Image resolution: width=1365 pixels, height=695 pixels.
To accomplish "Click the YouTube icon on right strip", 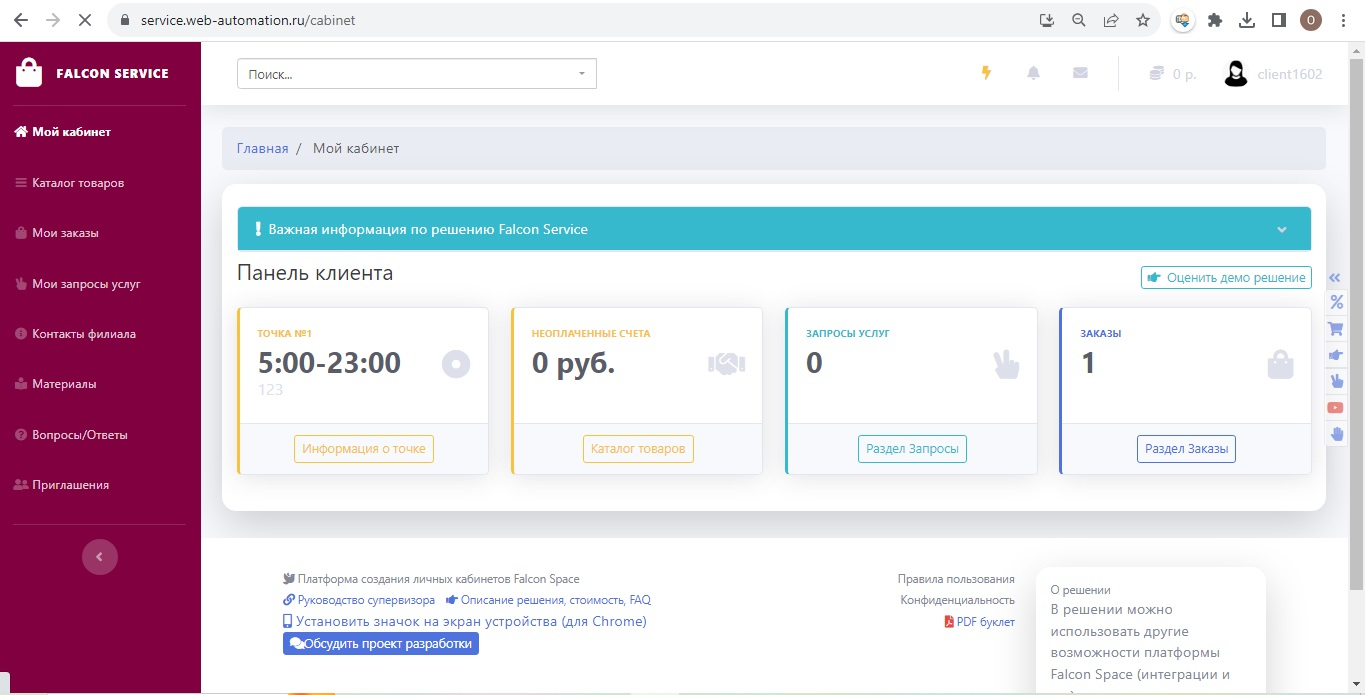I will coord(1336,408).
